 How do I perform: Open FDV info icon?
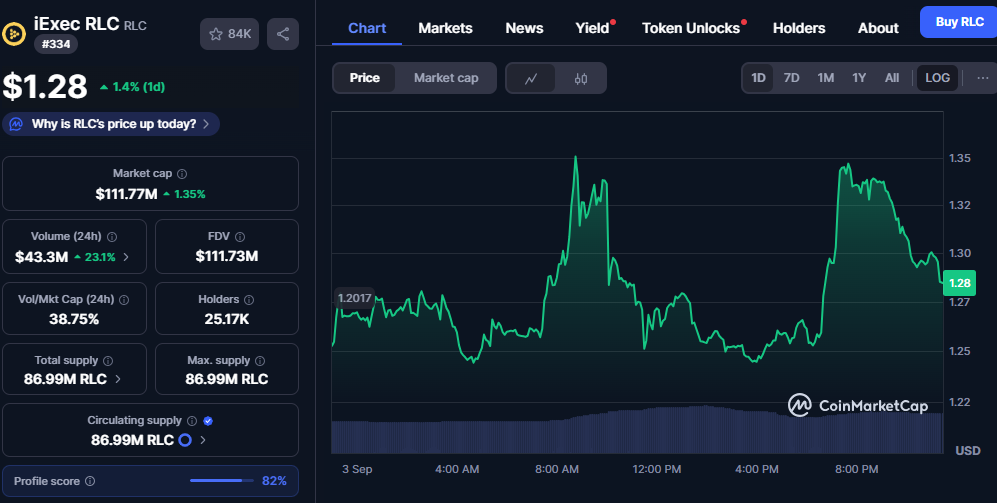(x=240, y=237)
